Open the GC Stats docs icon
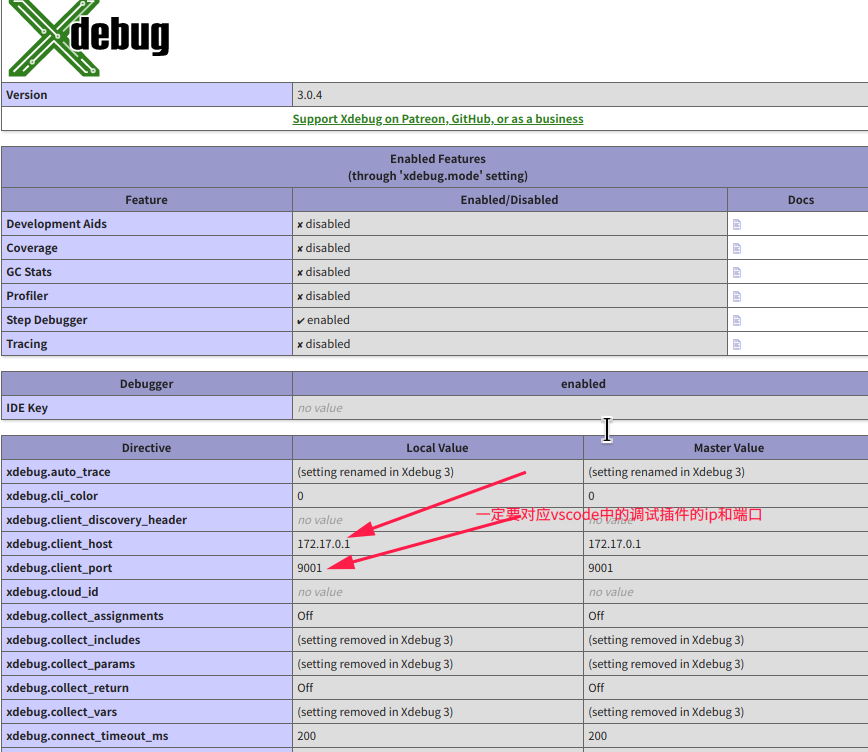This screenshot has width=868, height=752. tap(737, 272)
